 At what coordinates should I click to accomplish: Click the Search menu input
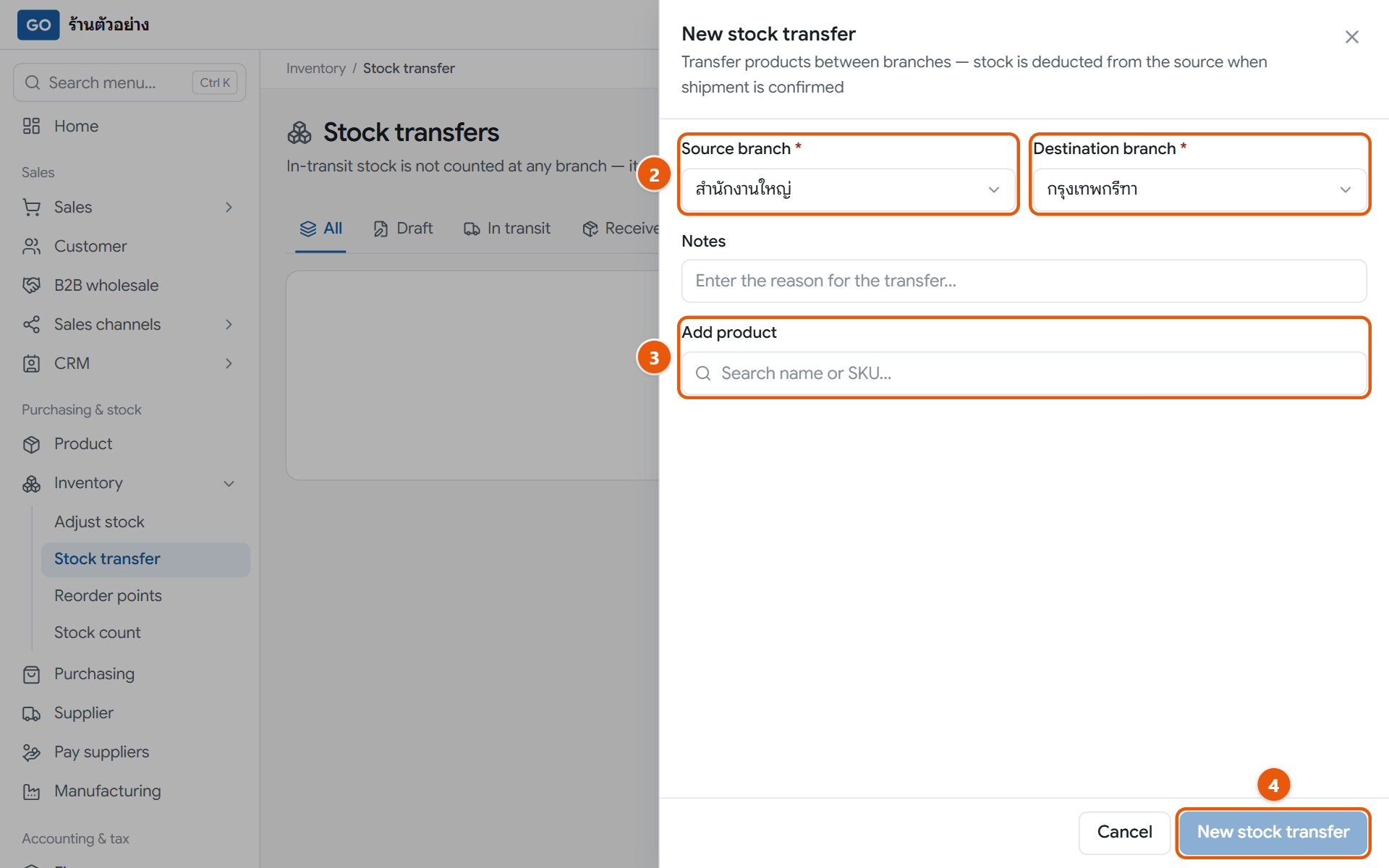129,82
